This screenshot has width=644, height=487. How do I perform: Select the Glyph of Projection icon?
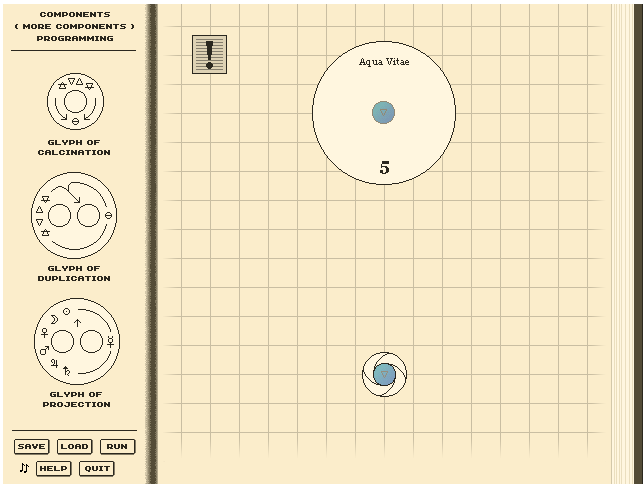click(77, 341)
